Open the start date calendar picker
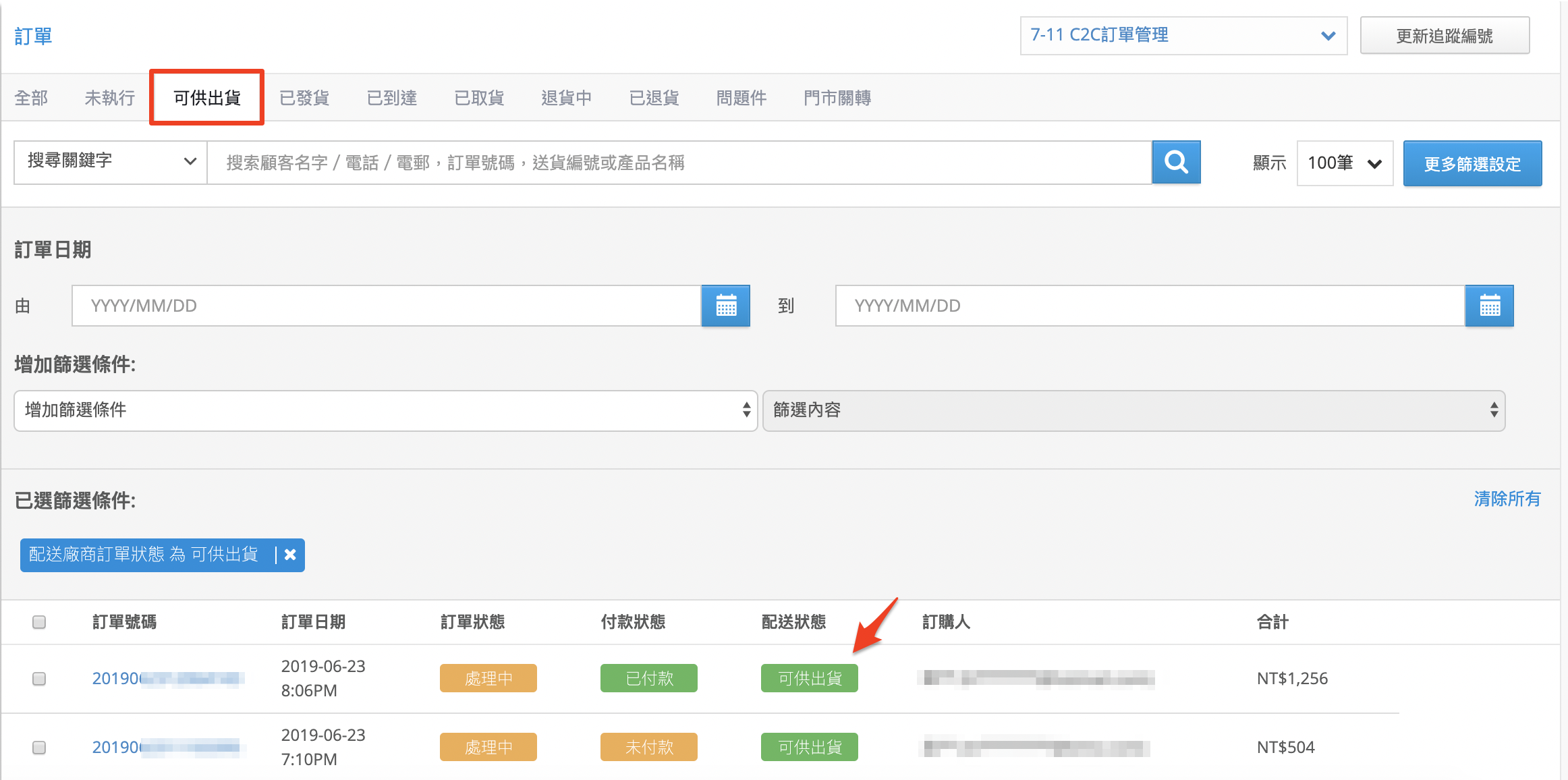 tap(726, 306)
